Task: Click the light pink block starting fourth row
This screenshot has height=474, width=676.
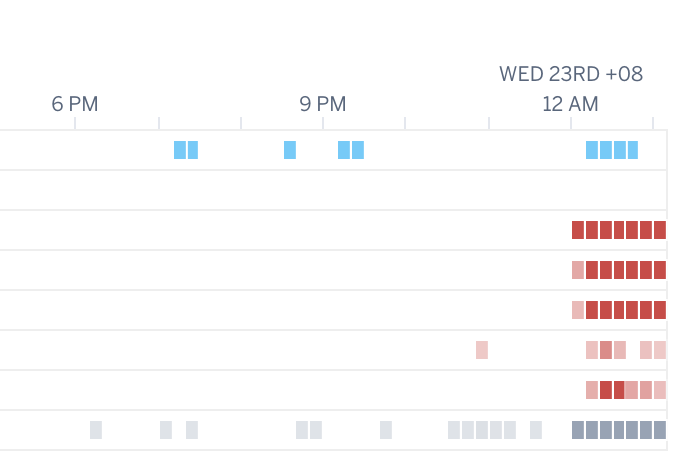Action: [578, 270]
